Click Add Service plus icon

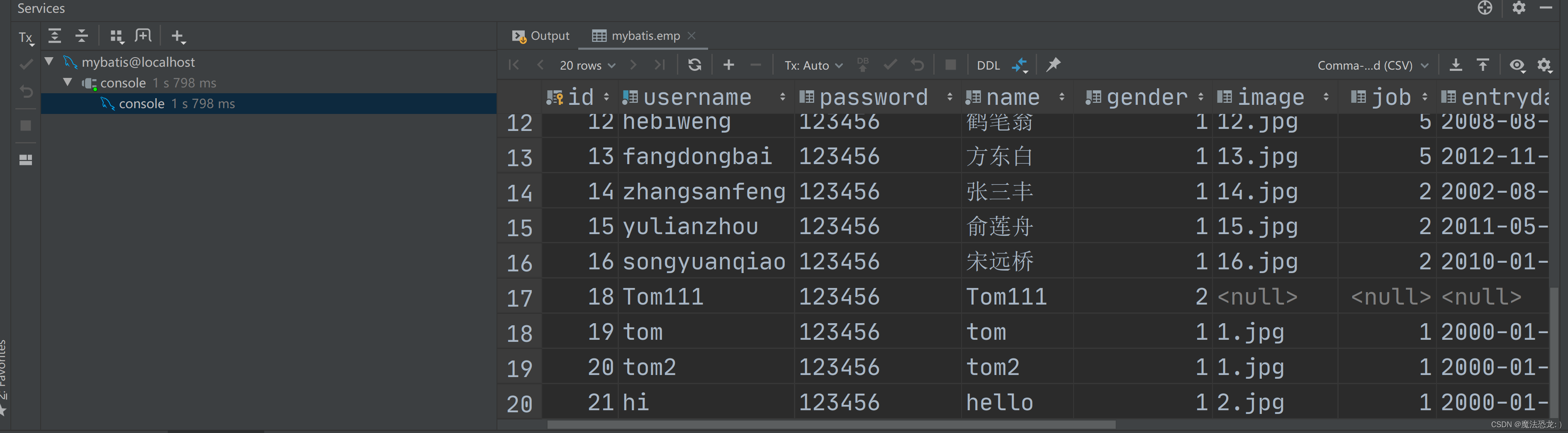[178, 36]
